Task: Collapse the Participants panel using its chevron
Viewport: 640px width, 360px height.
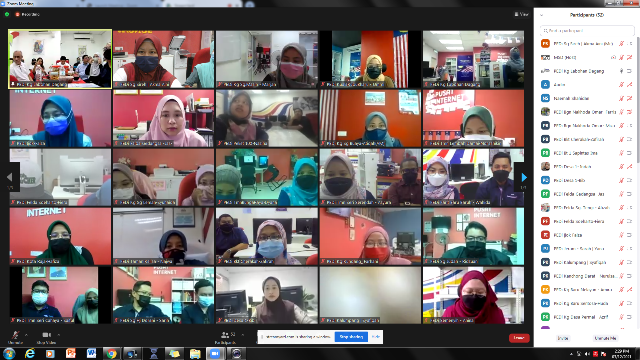Action: [x=542, y=15]
